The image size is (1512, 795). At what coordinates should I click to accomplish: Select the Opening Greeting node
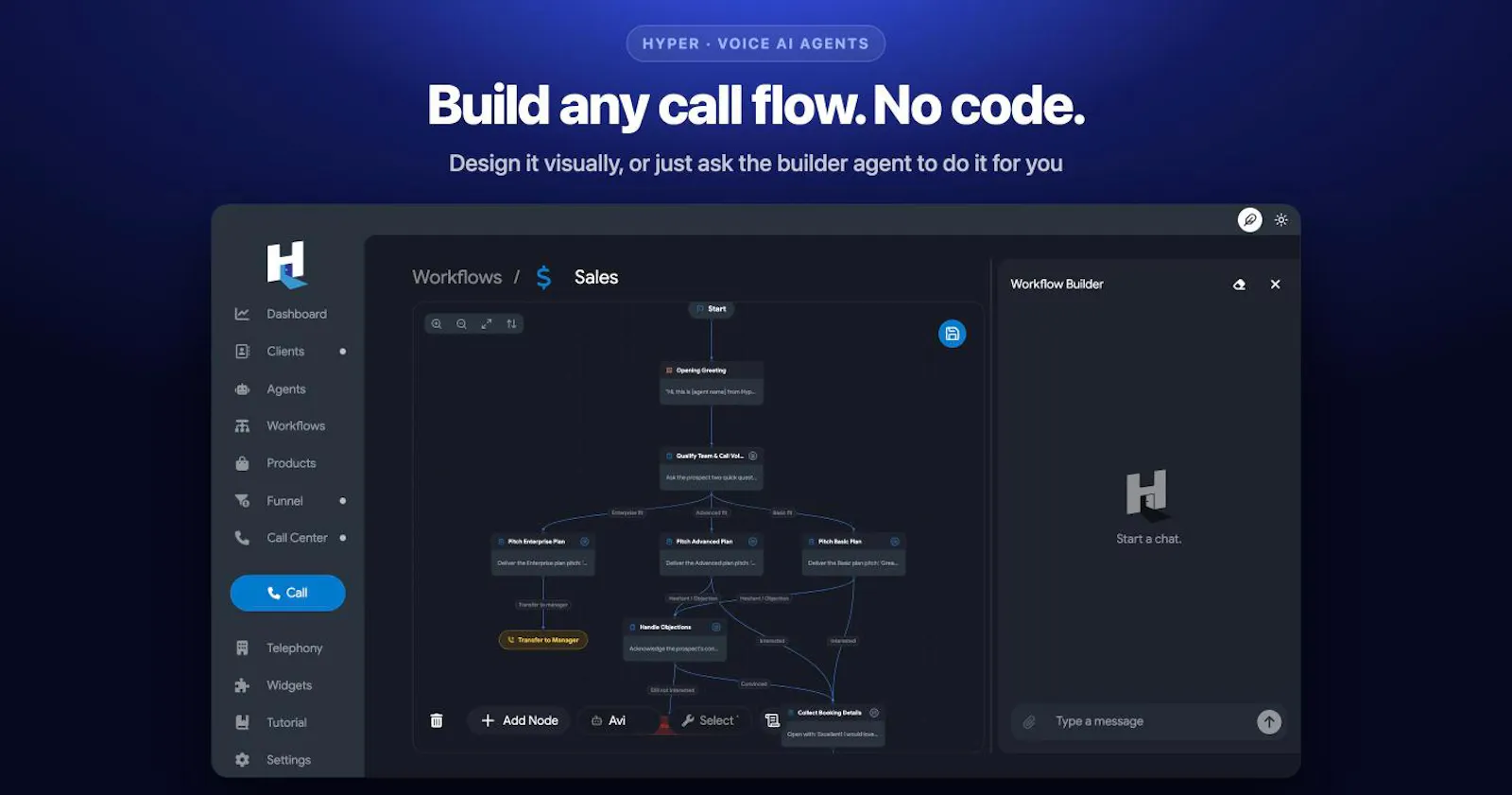[x=711, y=383]
